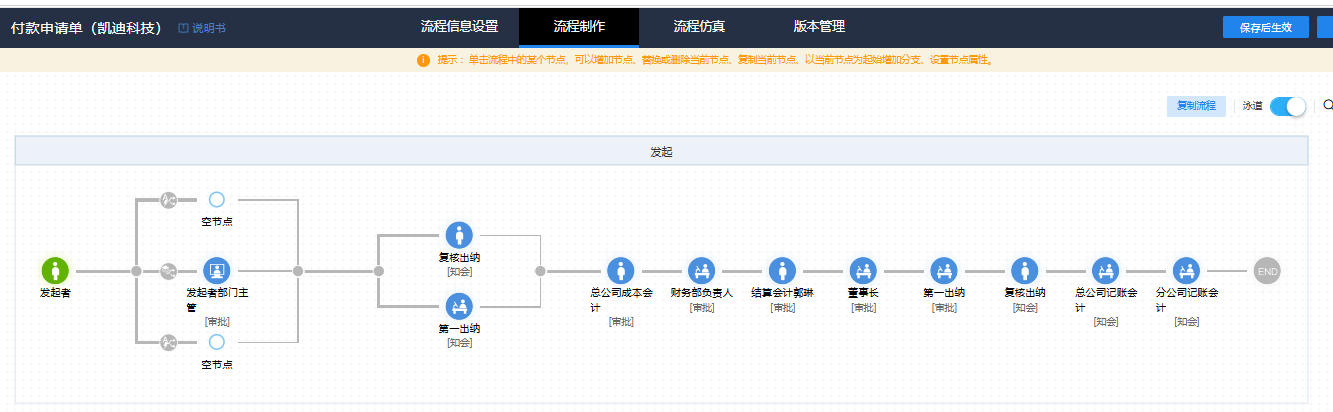This screenshot has width=1333, height=412.
Task: Click the 保存后生效 button
Action: pyautogui.click(x=1265, y=27)
